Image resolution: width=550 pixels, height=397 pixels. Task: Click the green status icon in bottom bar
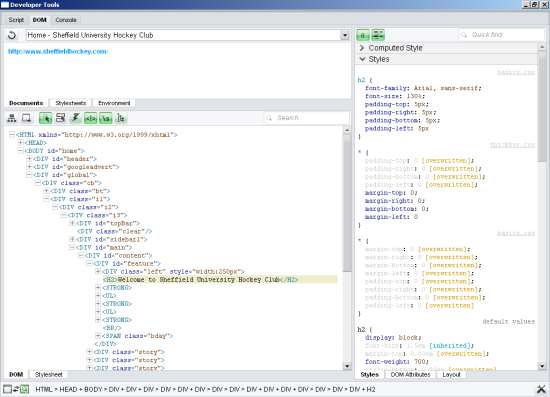tap(24, 389)
